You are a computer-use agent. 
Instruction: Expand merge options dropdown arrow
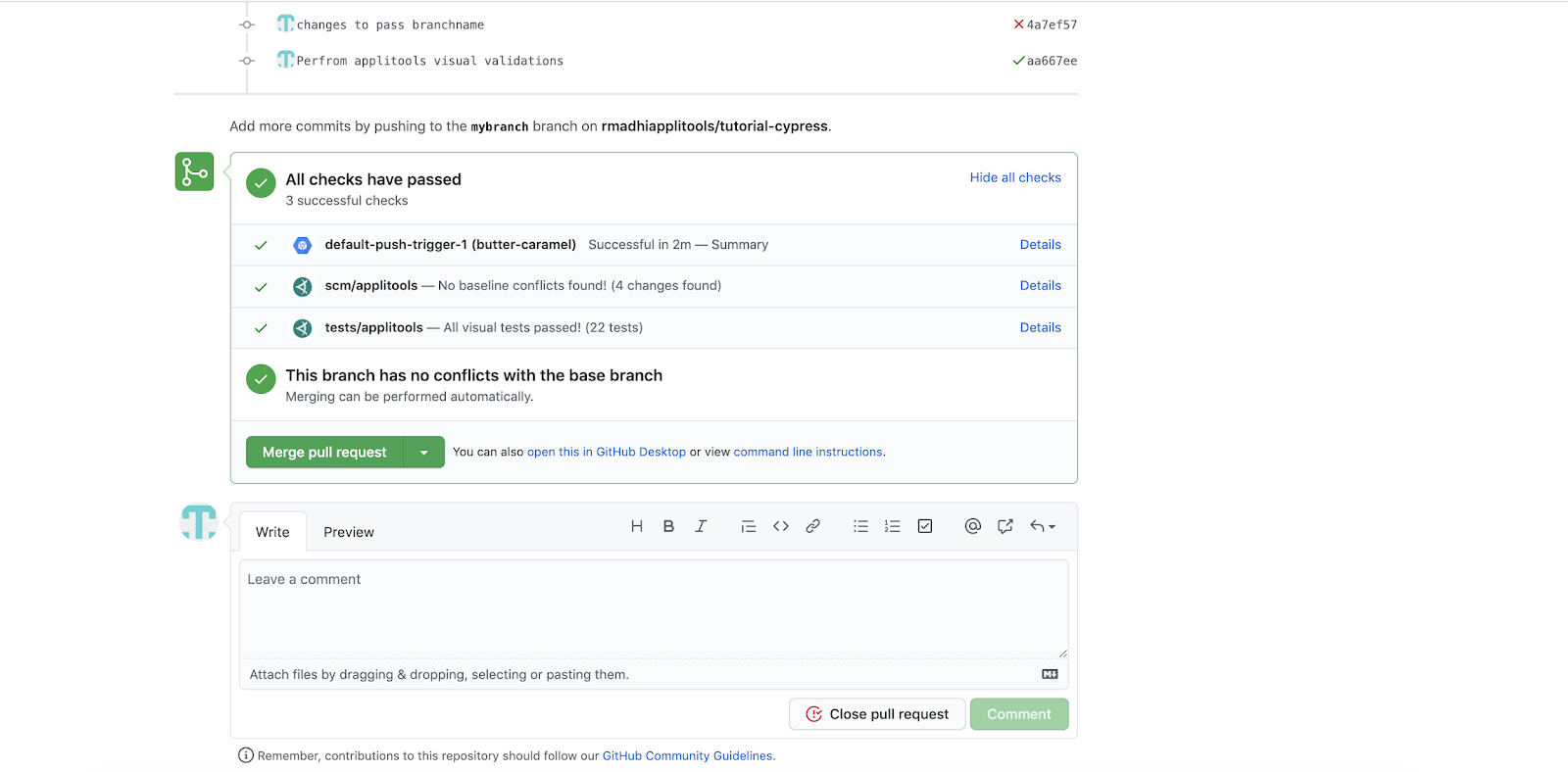pos(424,452)
